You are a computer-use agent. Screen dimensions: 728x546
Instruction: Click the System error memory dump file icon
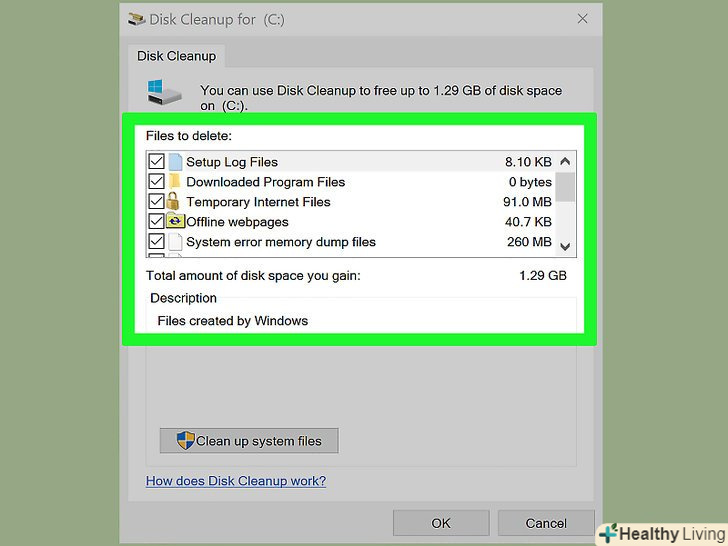pos(175,241)
